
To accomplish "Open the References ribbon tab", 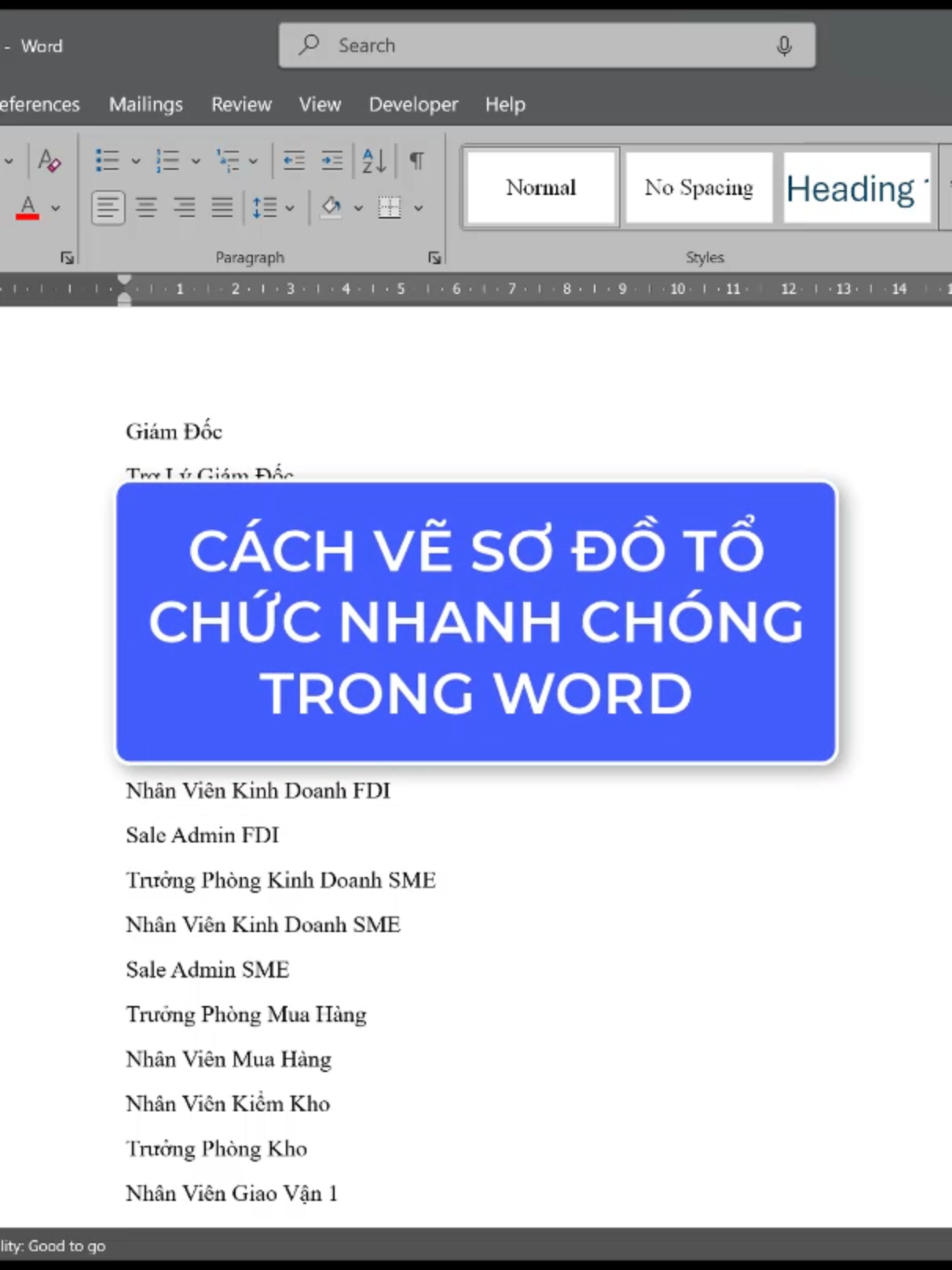I will pos(39,105).
